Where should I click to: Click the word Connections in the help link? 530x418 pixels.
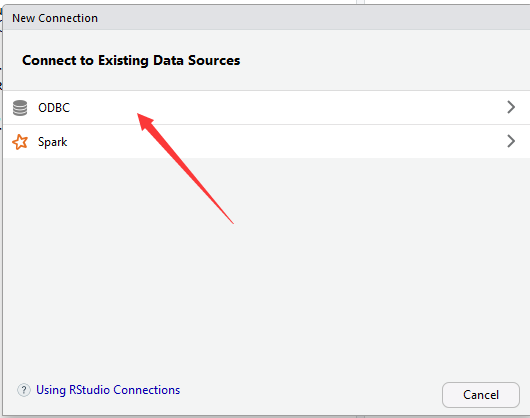click(146, 390)
